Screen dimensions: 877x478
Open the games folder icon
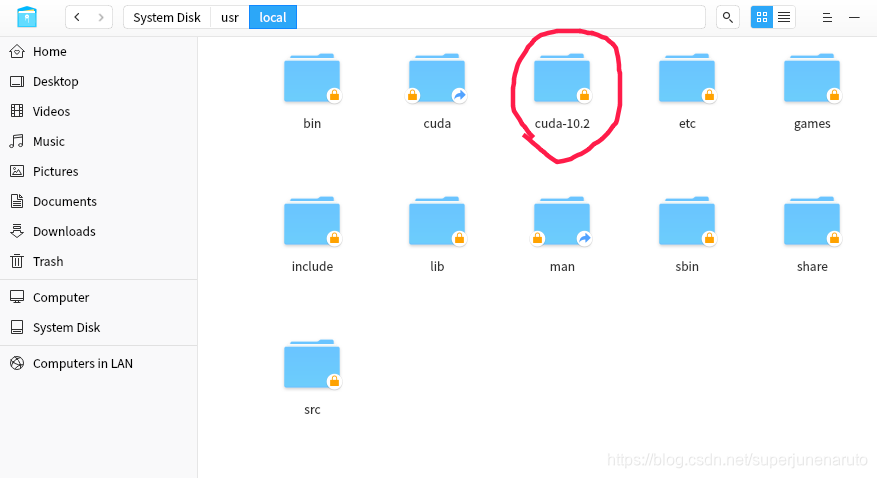click(812, 78)
